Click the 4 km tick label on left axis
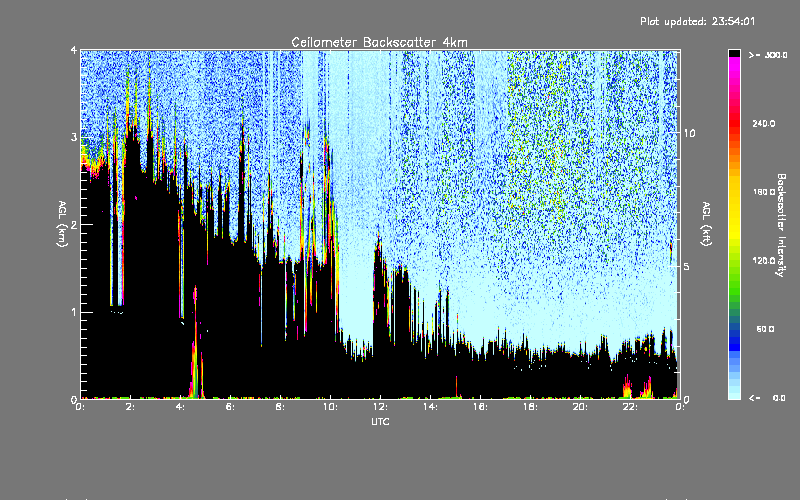Image resolution: width=800 pixels, height=500 pixels. pyautogui.click(x=74, y=50)
